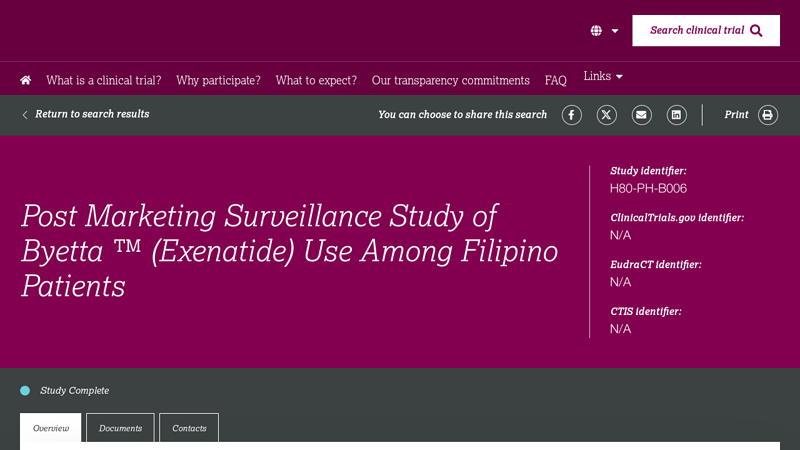The width and height of the screenshot is (800, 450).
Task: Share this search on Facebook
Action: [571, 115]
